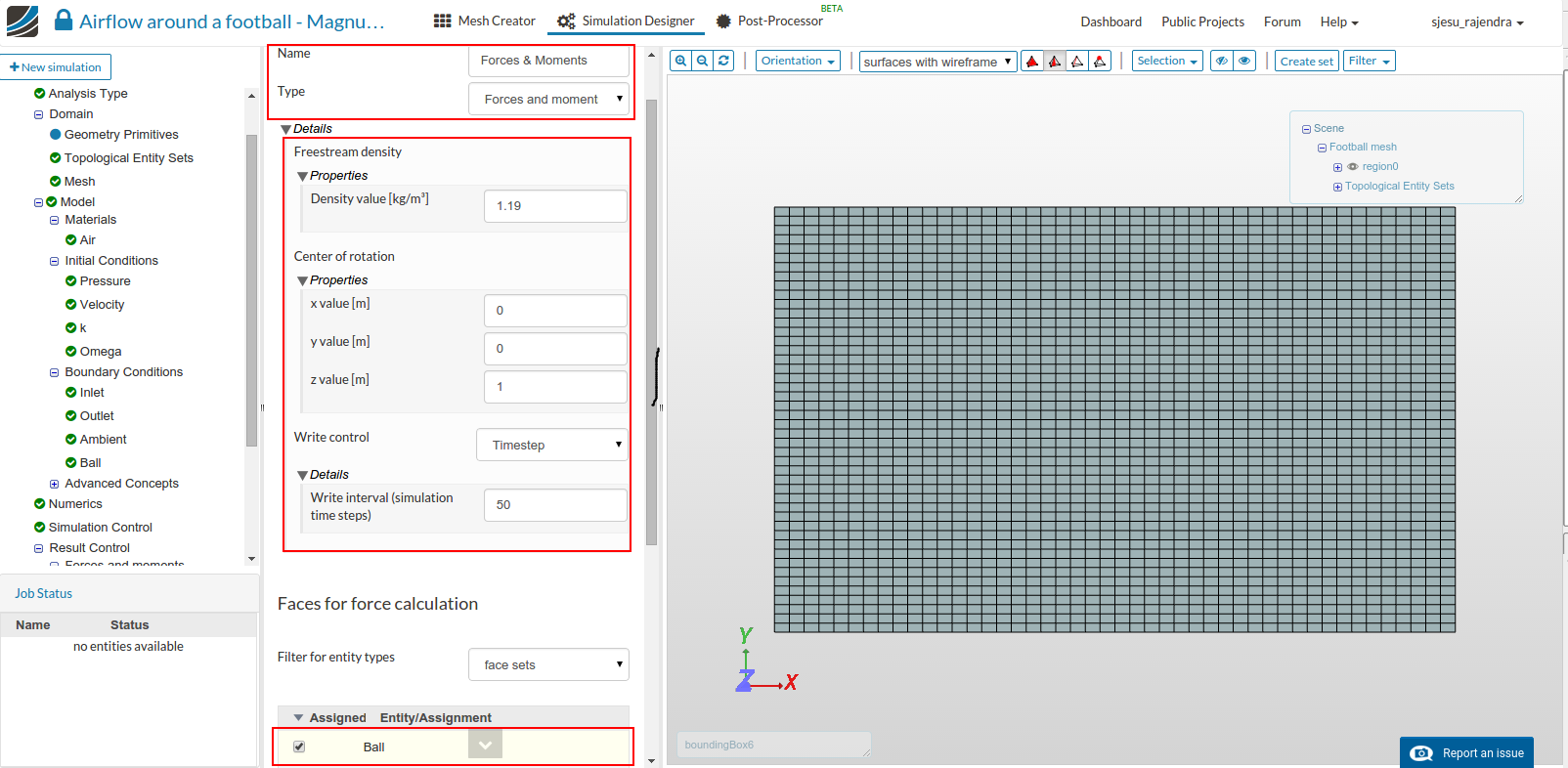Viewport: 1568px width, 768px height.
Task: Click the show all eye icon in toolbar
Action: click(1244, 61)
